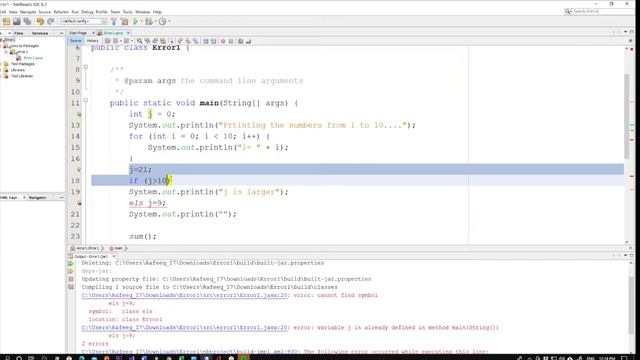The height and width of the screenshot is (360, 640).
Task: Select Error1.java in the Projects tree
Action: pyautogui.click(x=33, y=58)
